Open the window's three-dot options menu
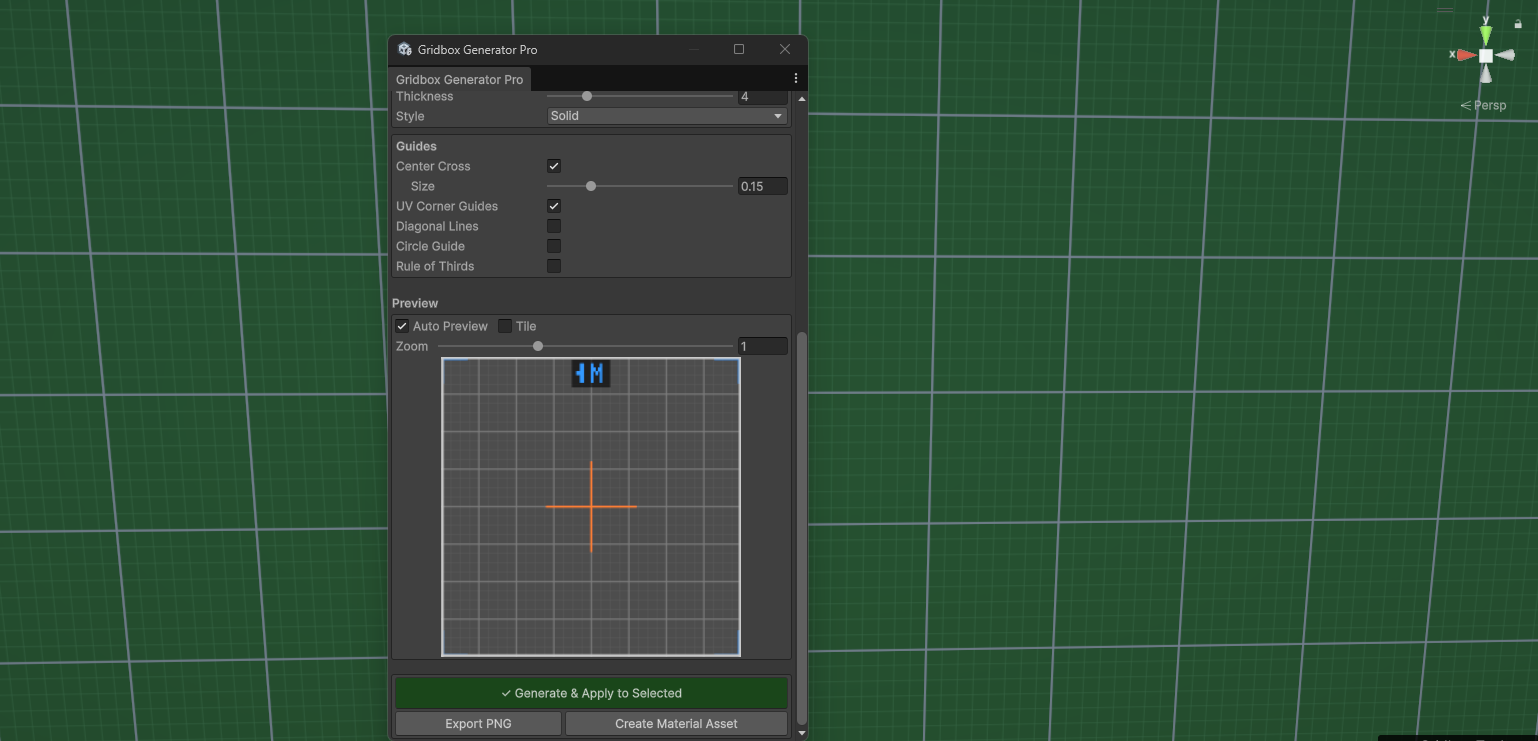1538x741 pixels. pos(796,79)
